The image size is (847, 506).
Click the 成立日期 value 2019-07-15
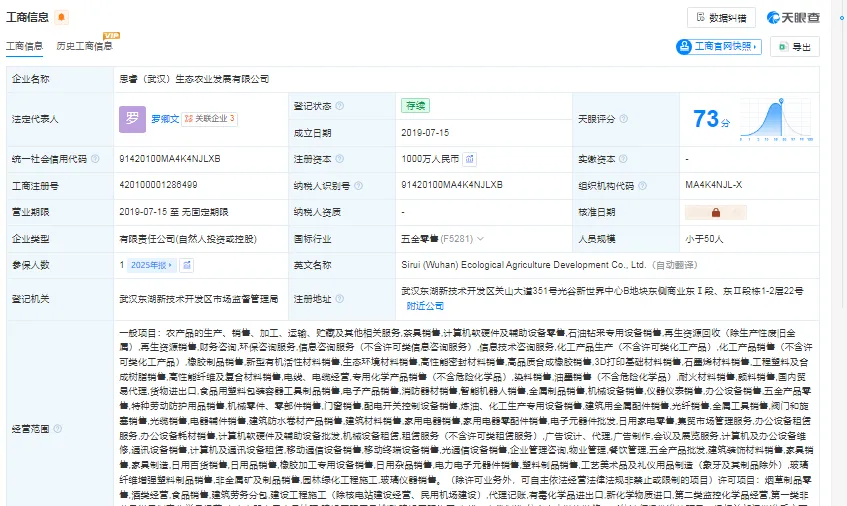pos(425,133)
